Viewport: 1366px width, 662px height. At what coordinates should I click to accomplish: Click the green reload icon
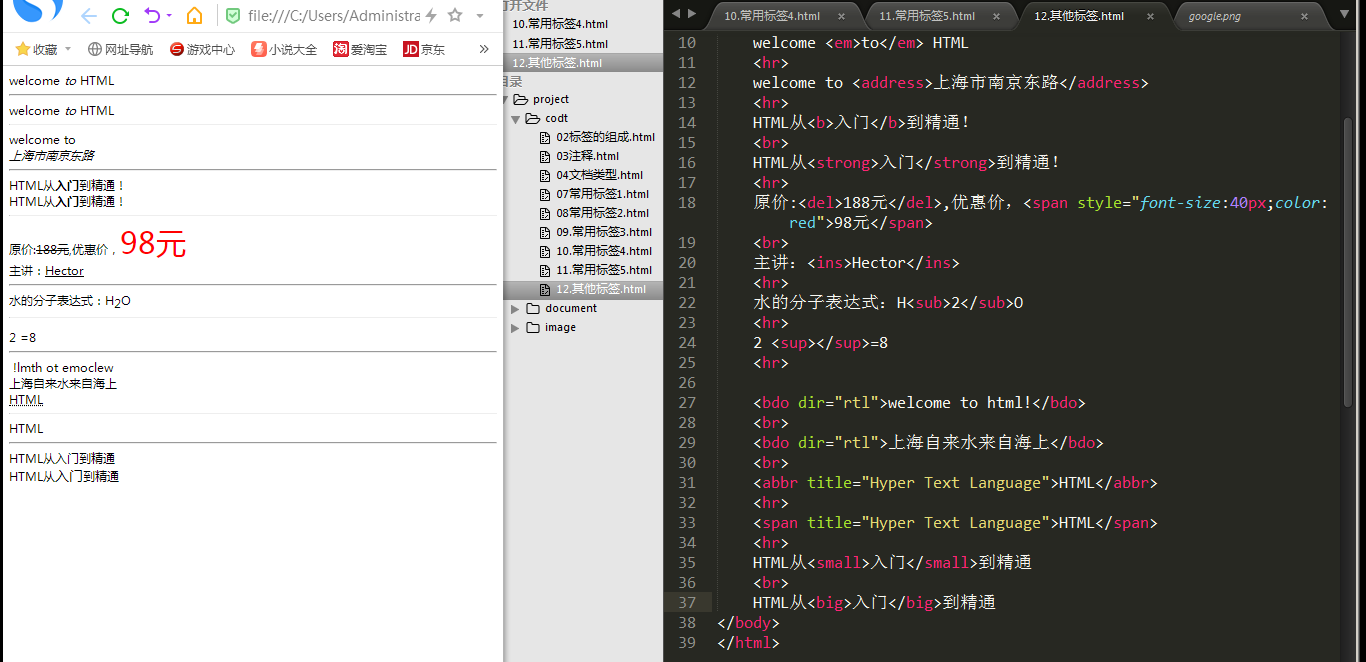click(121, 16)
